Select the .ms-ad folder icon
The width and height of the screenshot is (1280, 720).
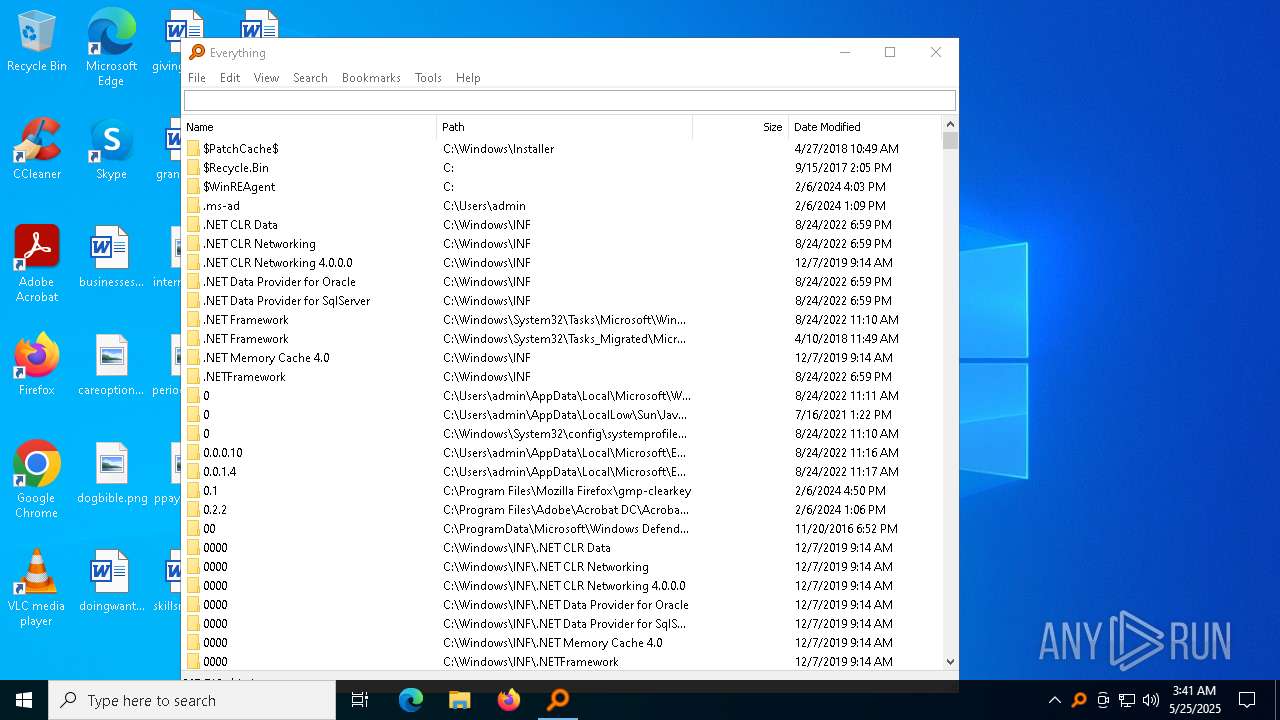click(x=193, y=206)
